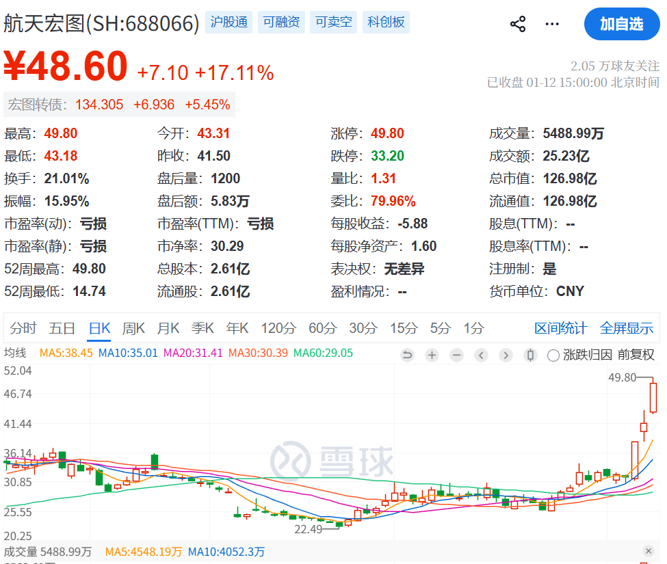This screenshot has height=564, width=667.
Task: Switch to the 分时 chart tab
Action: pyautogui.click(x=23, y=328)
